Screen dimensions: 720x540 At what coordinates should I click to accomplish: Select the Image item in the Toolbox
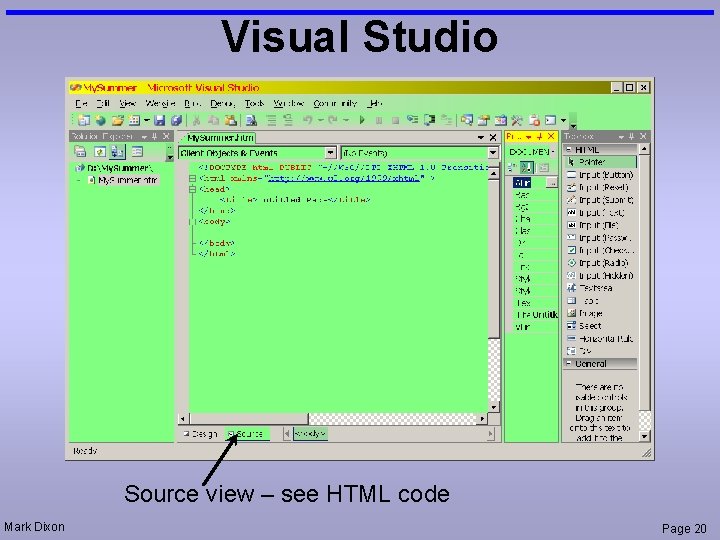tap(600, 313)
